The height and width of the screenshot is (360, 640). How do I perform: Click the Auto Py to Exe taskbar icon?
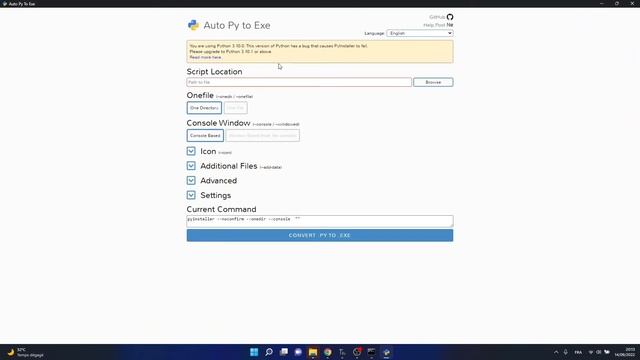pyautogui.click(x=386, y=352)
